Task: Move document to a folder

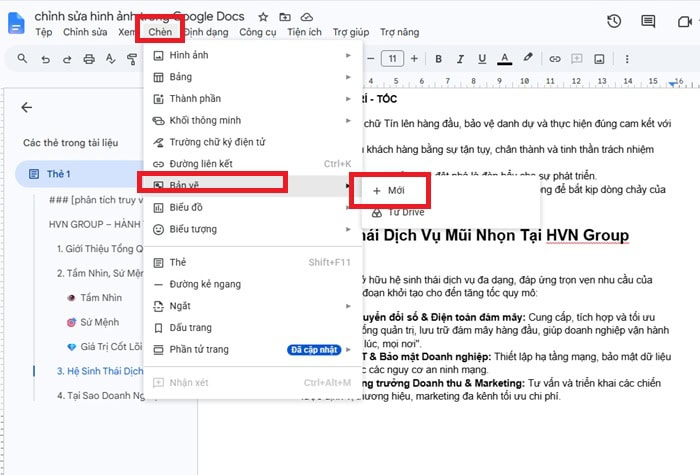Action: coord(285,17)
